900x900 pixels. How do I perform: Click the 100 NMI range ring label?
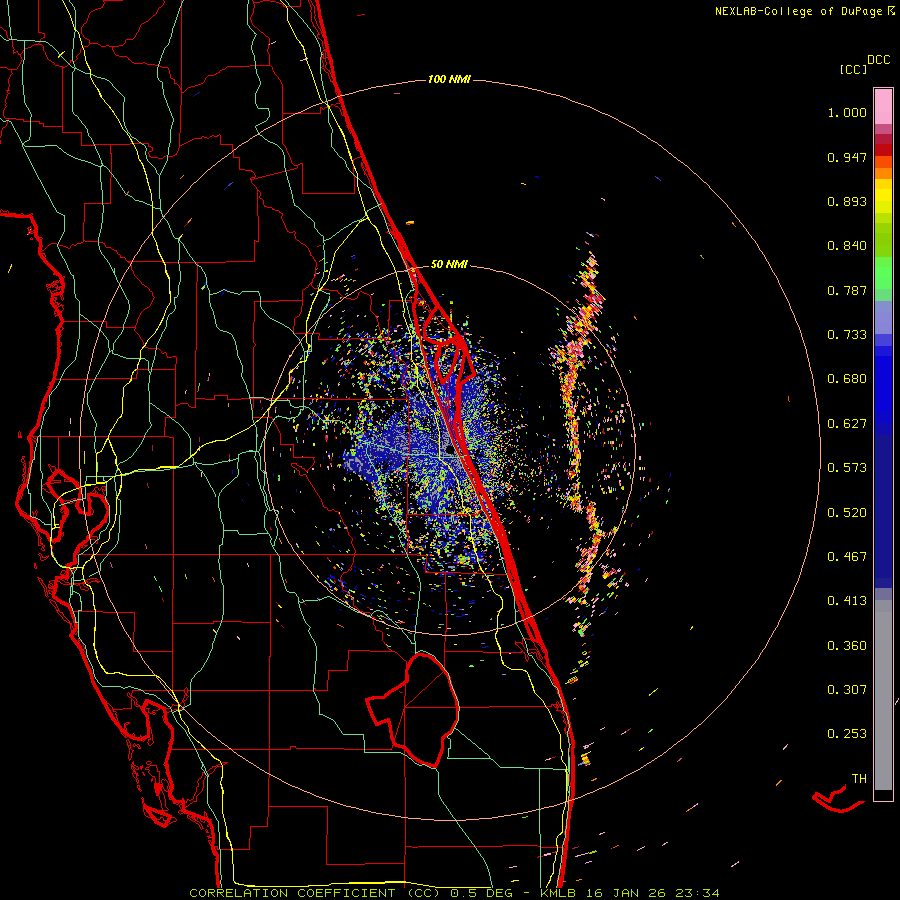point(449,79)
